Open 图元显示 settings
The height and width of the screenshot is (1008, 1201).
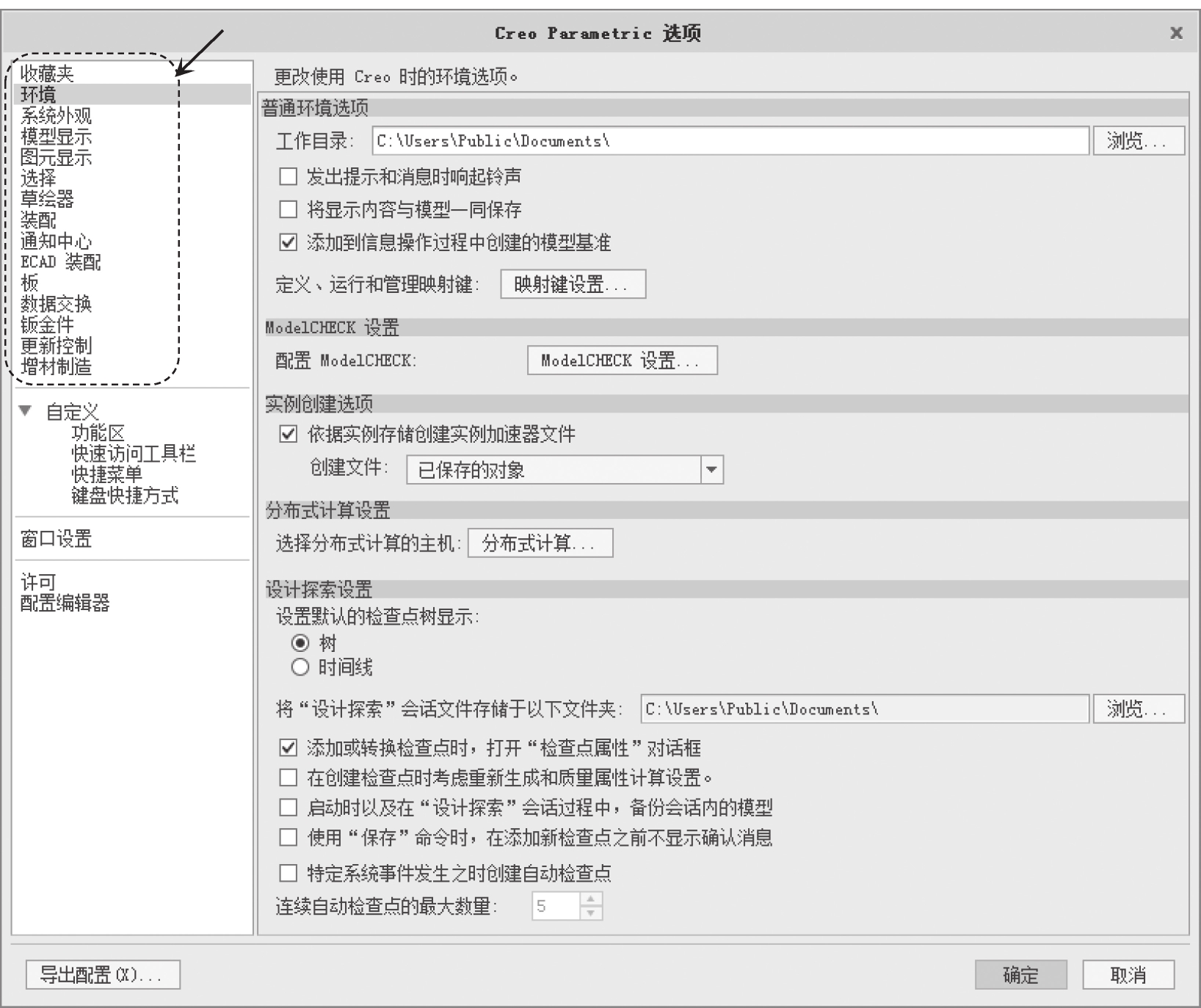click(x=56, y=157)
